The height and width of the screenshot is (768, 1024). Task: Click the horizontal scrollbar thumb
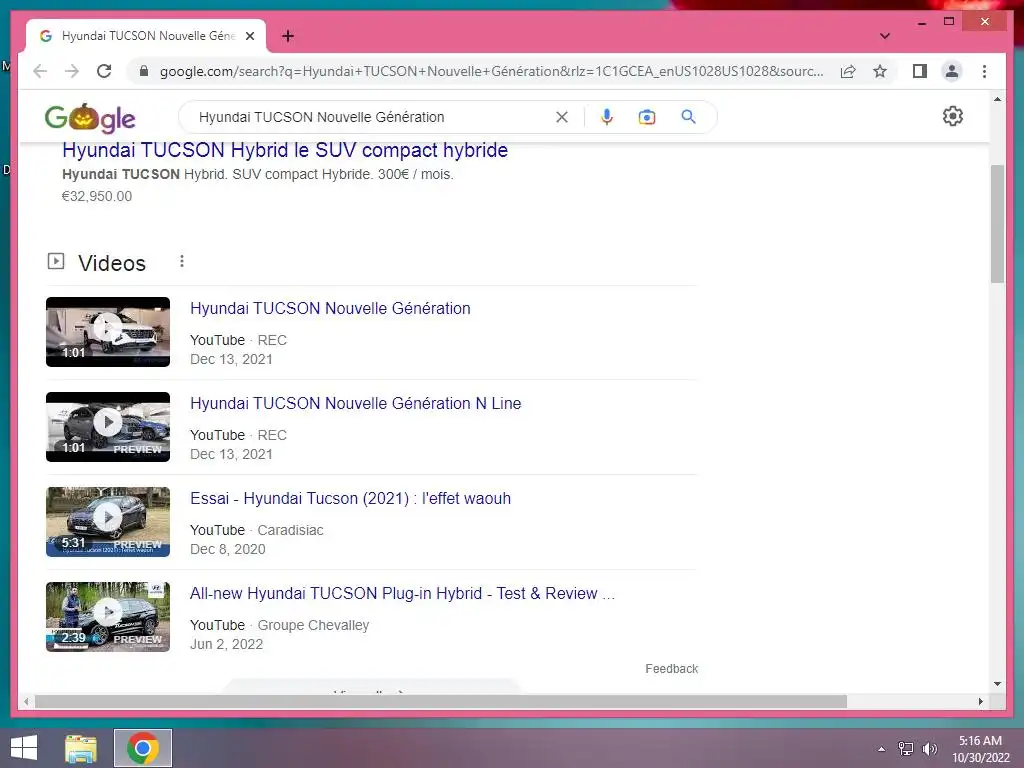coord(441,701)
